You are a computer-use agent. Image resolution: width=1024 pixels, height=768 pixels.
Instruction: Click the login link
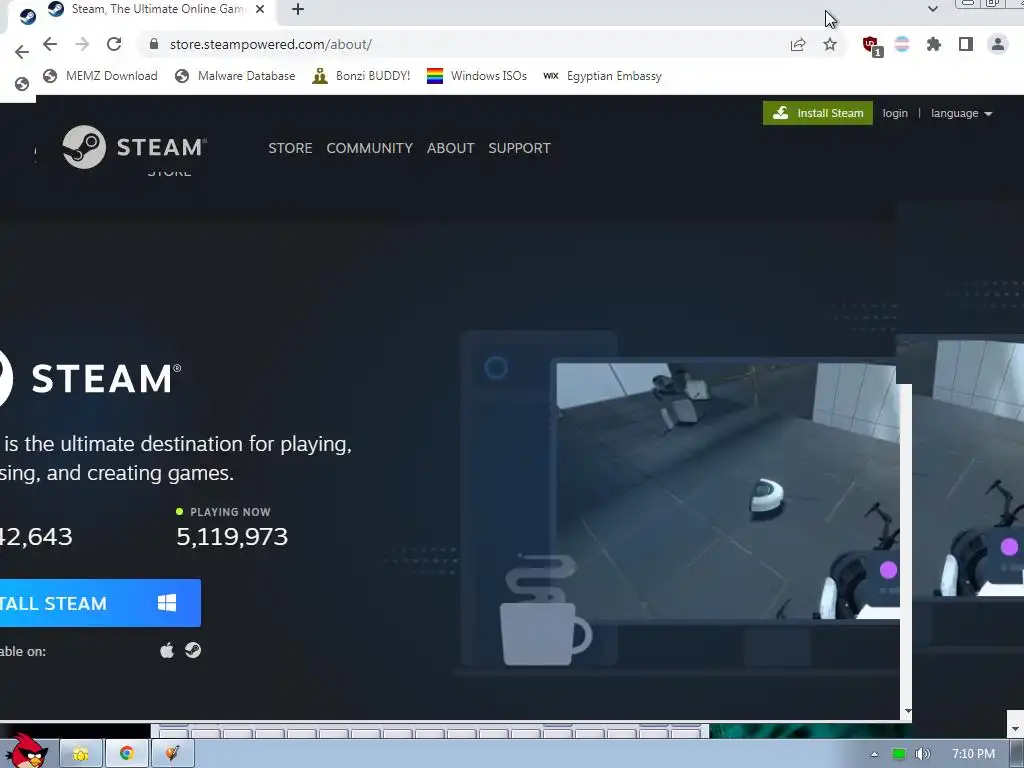pos(895,113)
